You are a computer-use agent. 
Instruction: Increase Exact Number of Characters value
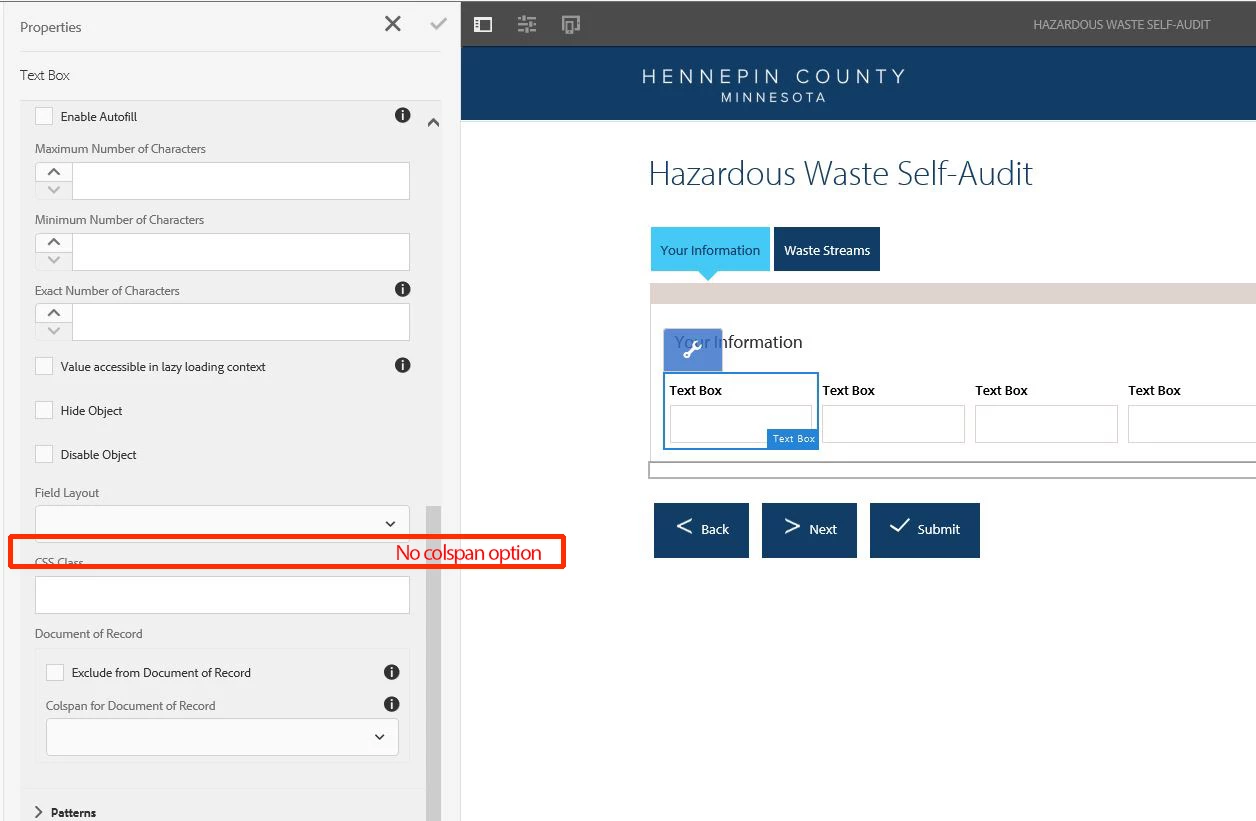pos(54,313)
